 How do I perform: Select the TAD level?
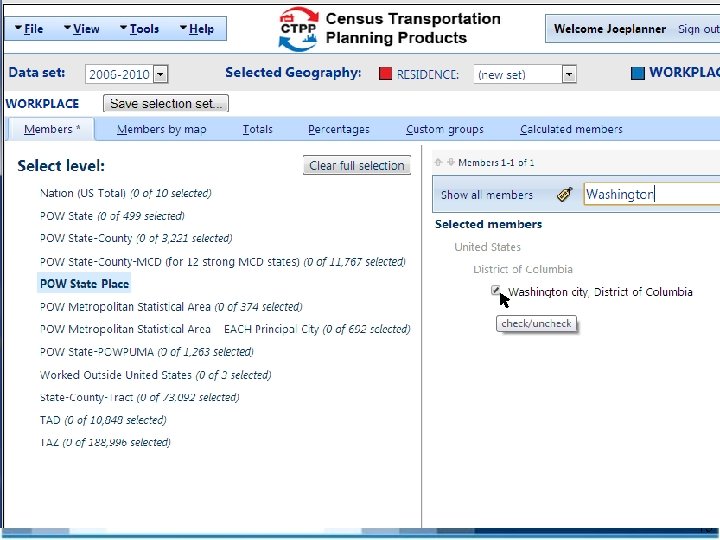coord(103,420)
